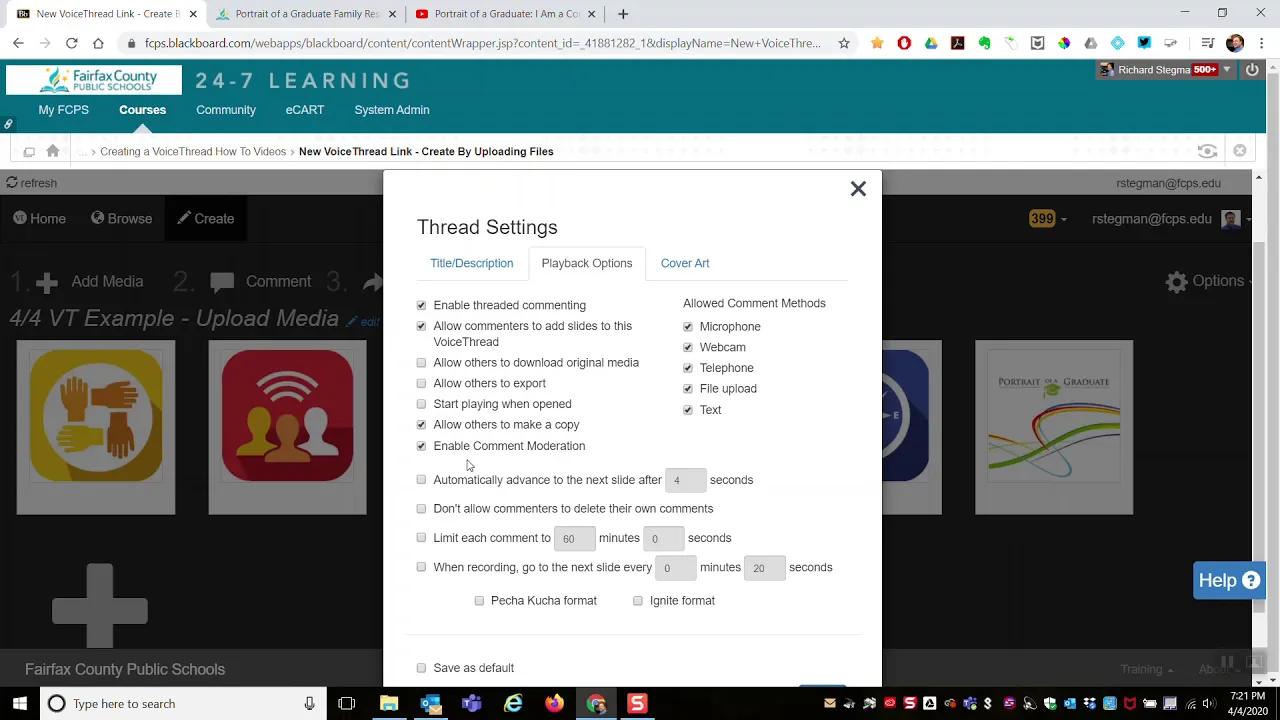Open the eCART menu item
This screenshot has height=720, width=1280.
pos(305,110)
